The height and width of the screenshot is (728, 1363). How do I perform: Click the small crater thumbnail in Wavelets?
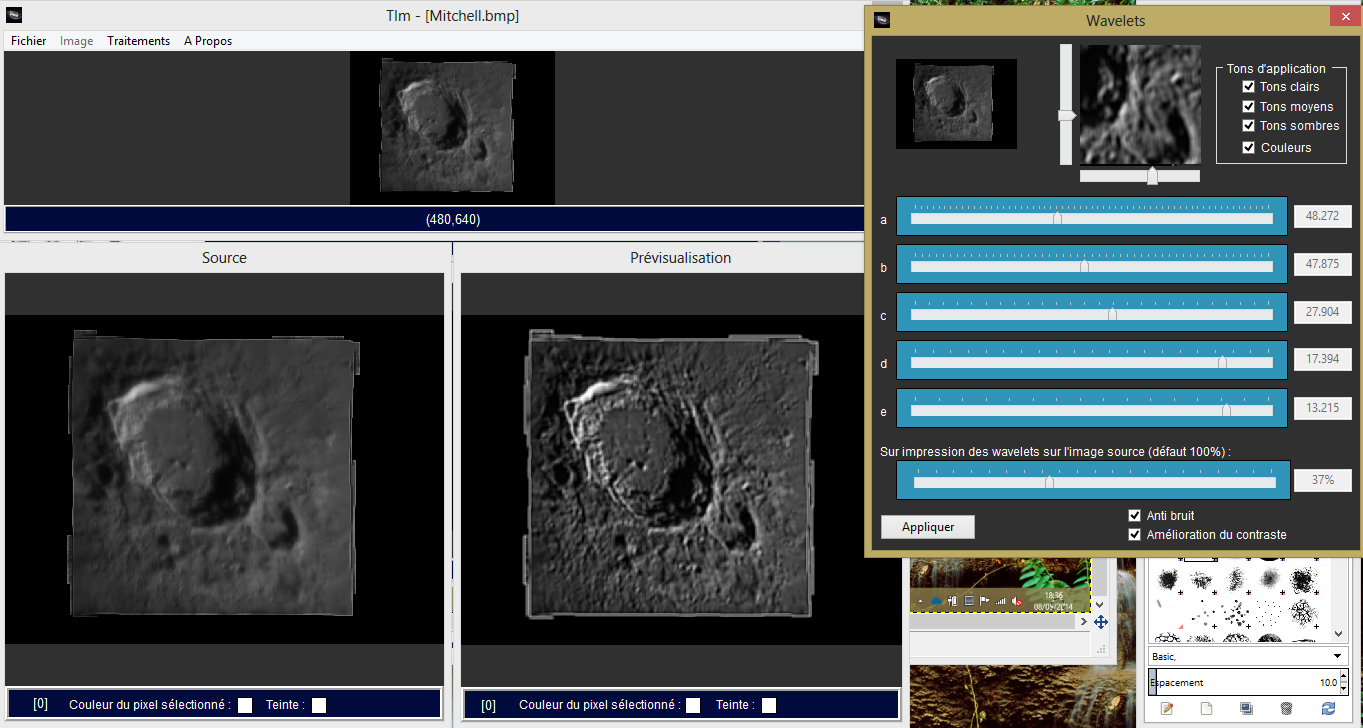[956, 104]
